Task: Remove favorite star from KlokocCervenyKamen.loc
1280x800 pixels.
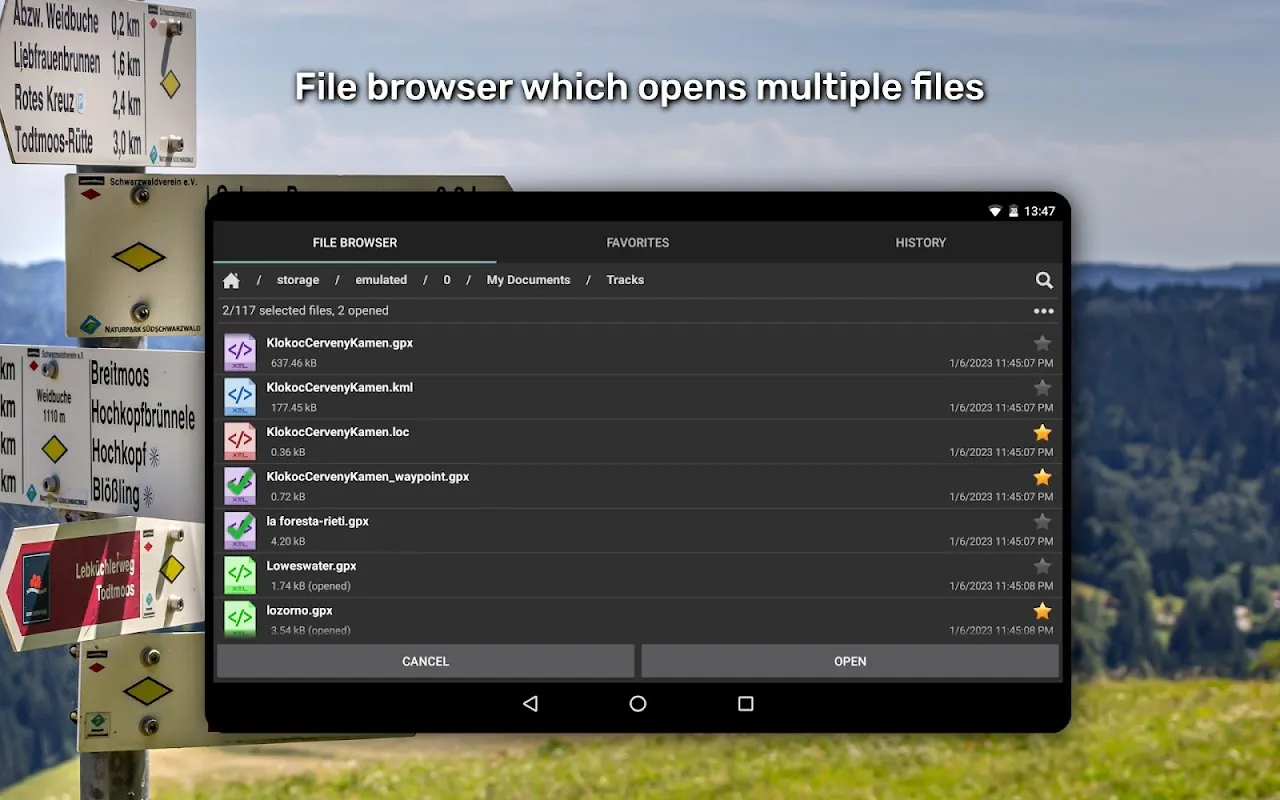Action: pyautogui.click(x=1042, y=433)
